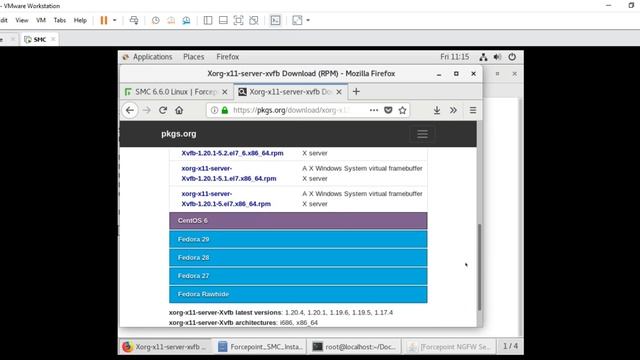This screenshot has height=360, width=640.
Task: Open the Xvfb-1.20.1-5.1.el7.x86_64.rpm link
Action: click(x=229, y=173)
